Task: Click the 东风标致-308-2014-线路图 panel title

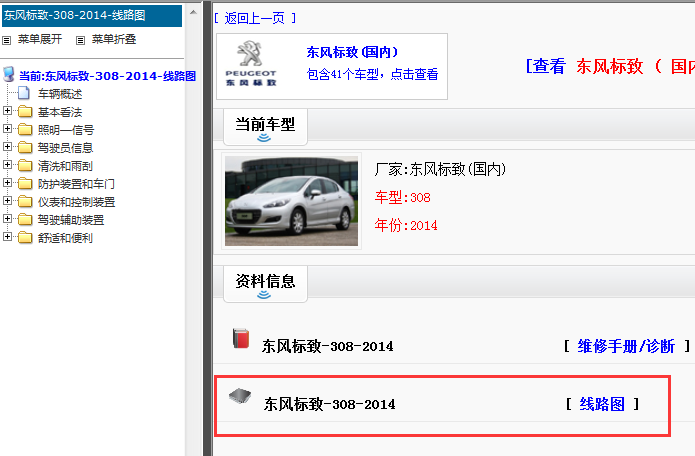Action: (x=92, y=16)
